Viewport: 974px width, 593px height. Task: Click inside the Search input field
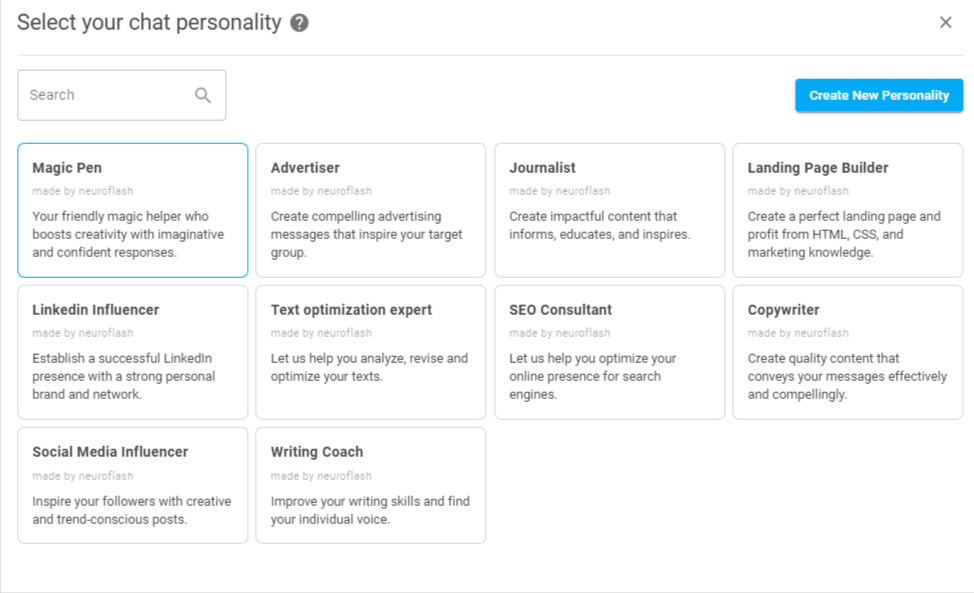click(110, 94)
